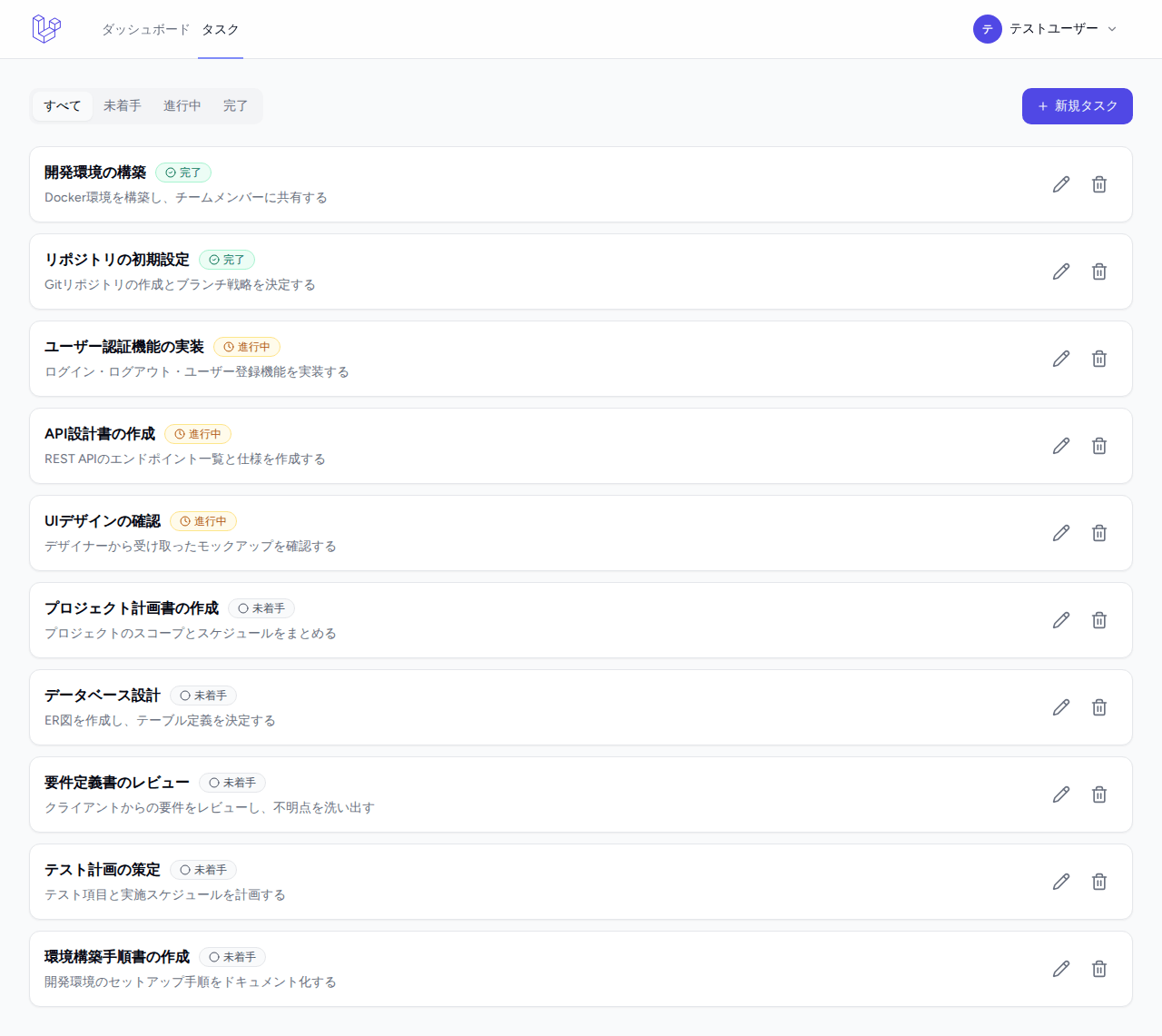Edit the データベース設計 task

(1061, 707)
